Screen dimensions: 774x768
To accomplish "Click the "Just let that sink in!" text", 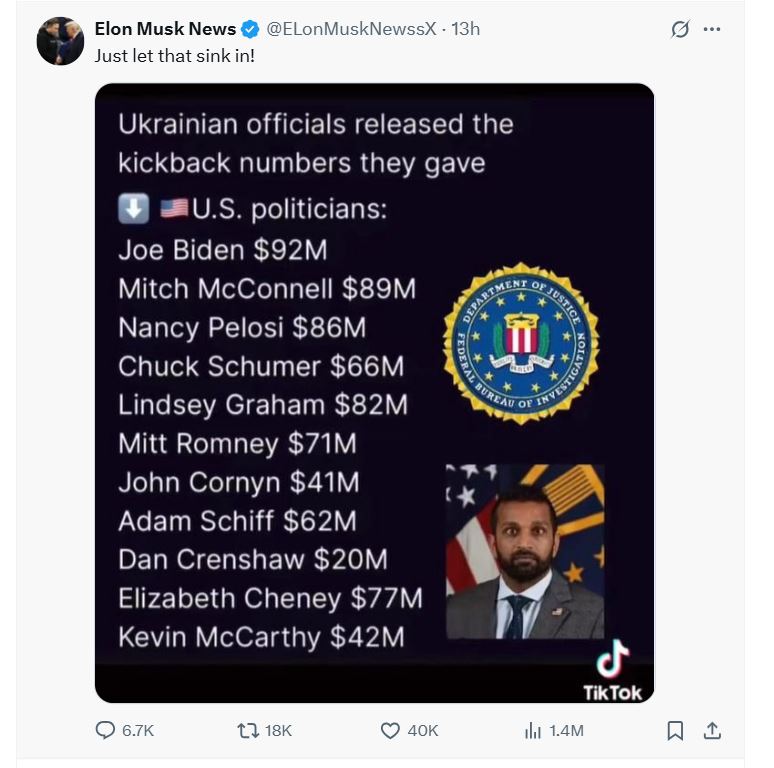I will pos(175,55).
